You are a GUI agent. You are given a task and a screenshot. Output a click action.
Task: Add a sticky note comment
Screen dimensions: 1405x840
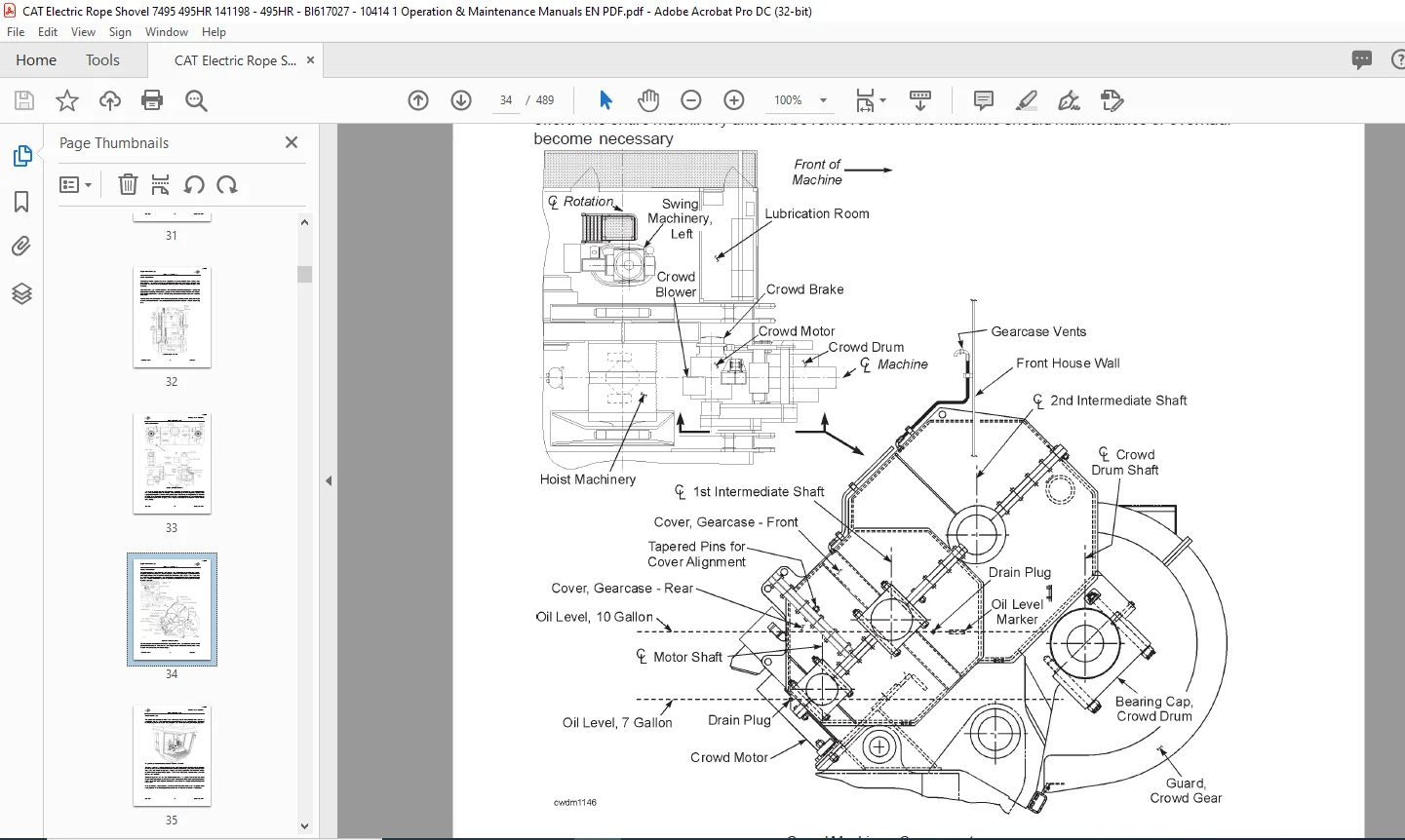[x=984, y=100]
